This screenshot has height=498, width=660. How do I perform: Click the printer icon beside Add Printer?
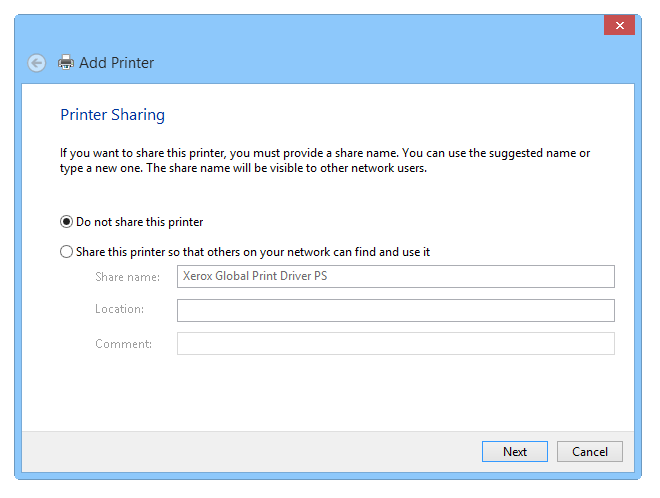click(x=66, y=63)
